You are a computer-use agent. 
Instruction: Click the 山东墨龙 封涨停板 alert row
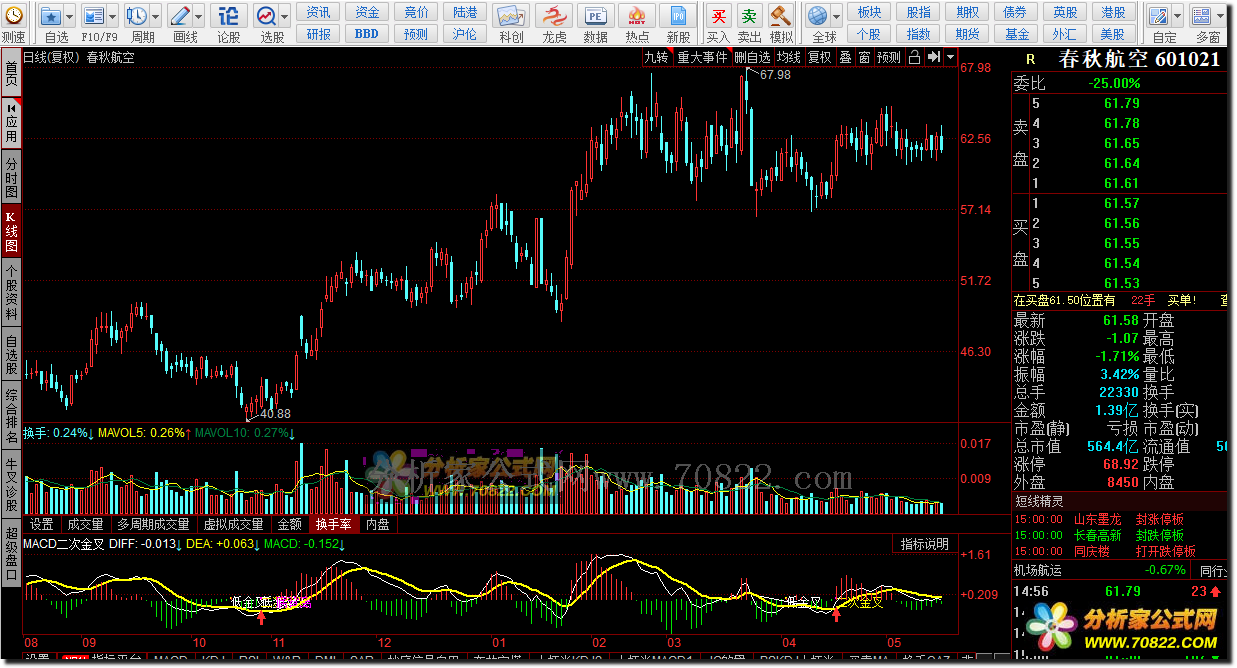click(1119, 519)
